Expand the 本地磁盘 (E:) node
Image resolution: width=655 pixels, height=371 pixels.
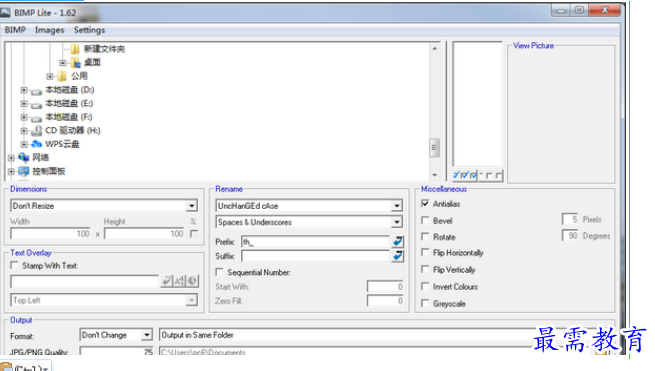(x=24, y=103)
